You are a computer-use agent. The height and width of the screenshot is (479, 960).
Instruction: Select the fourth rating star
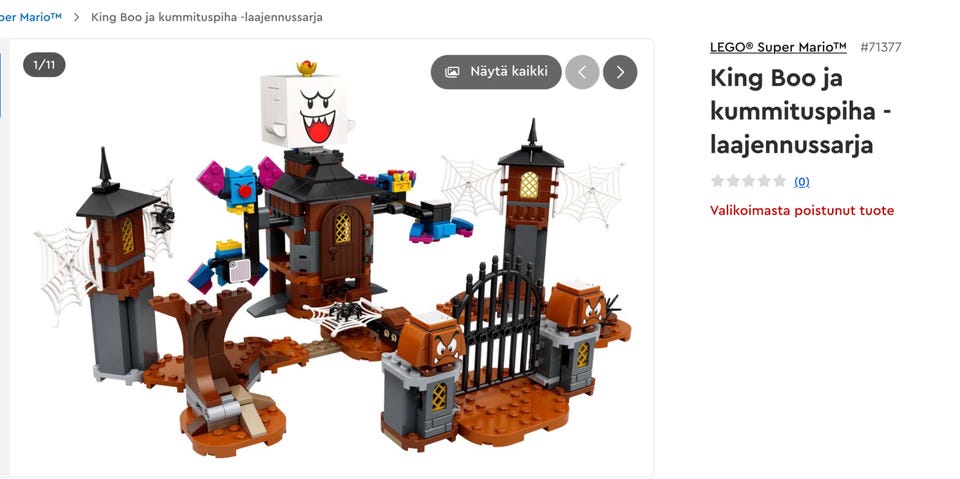[763, 181]
